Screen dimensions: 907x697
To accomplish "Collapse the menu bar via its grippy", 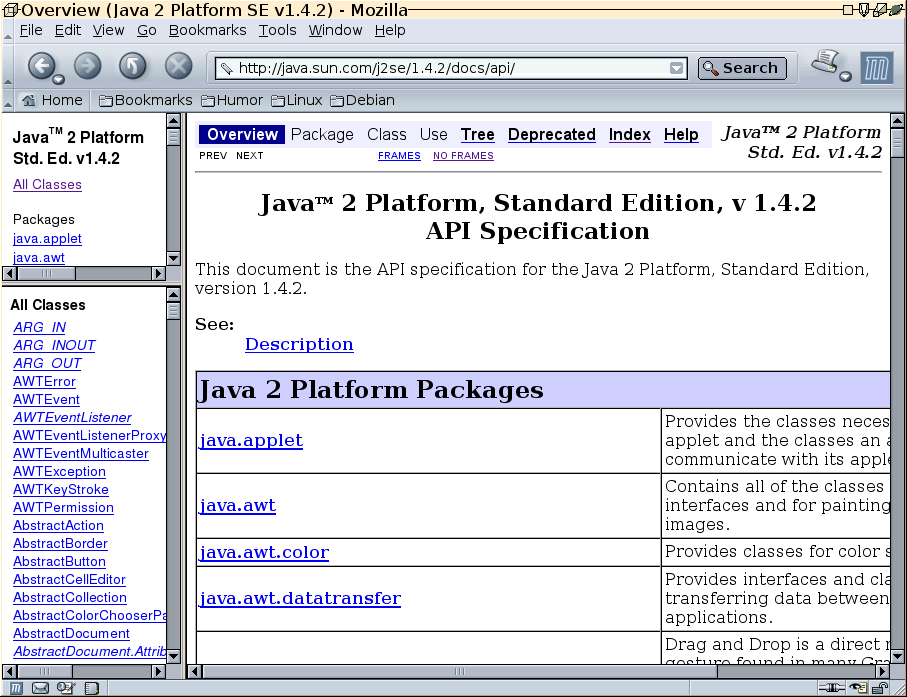I will [x=8, y=31].
